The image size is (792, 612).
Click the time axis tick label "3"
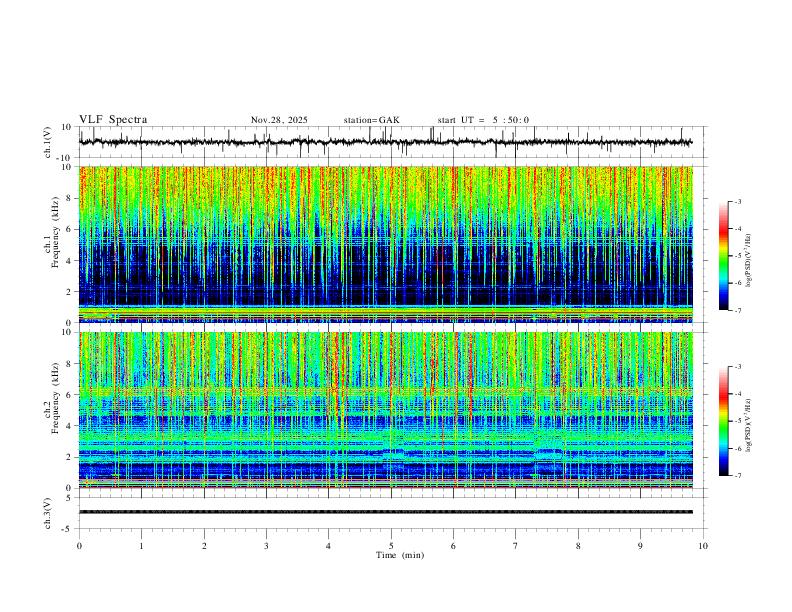(266, 546)
